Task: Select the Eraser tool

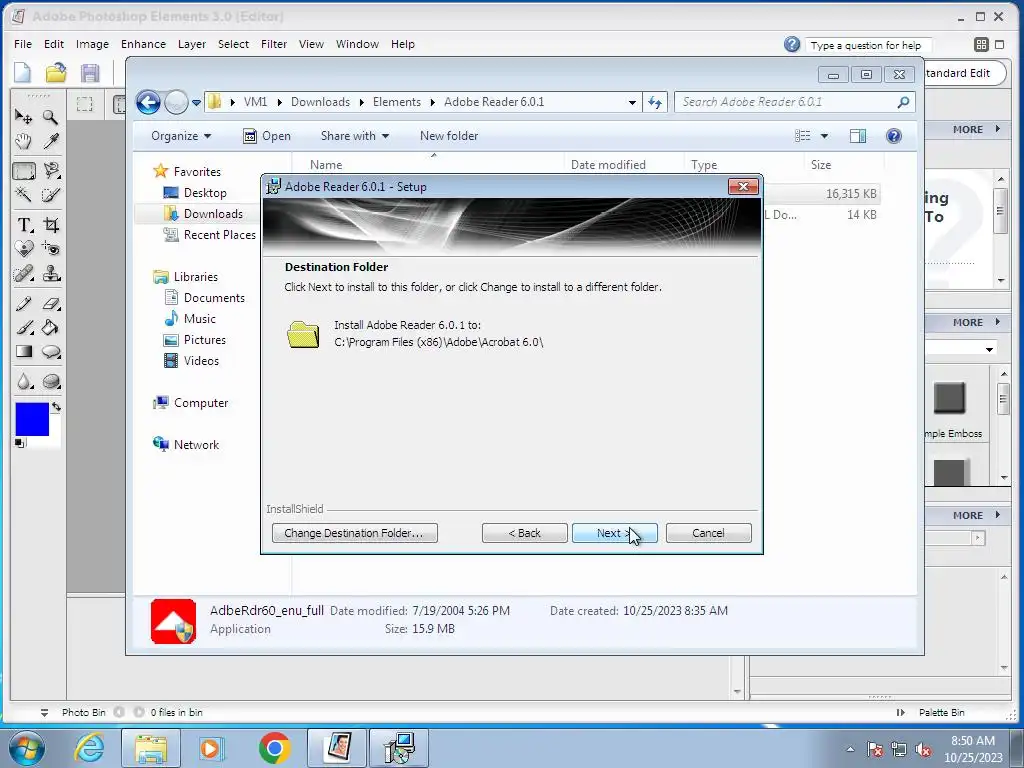Action: coord(51,304)
